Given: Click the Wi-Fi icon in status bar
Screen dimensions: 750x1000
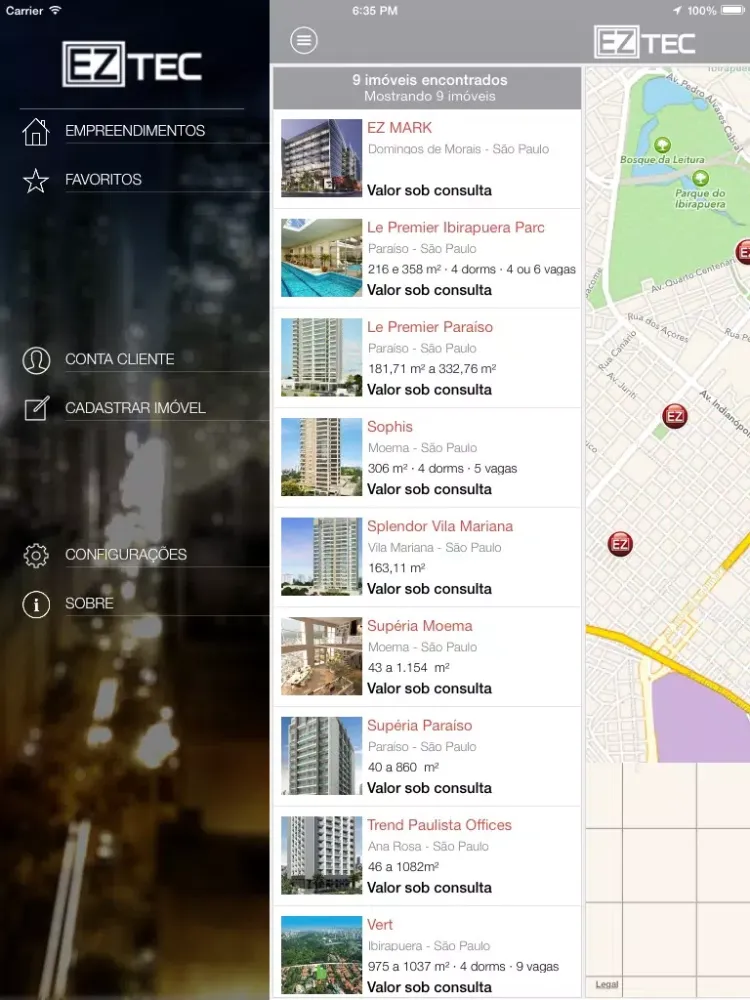Looking at the screenshot, I should point(55,10).
